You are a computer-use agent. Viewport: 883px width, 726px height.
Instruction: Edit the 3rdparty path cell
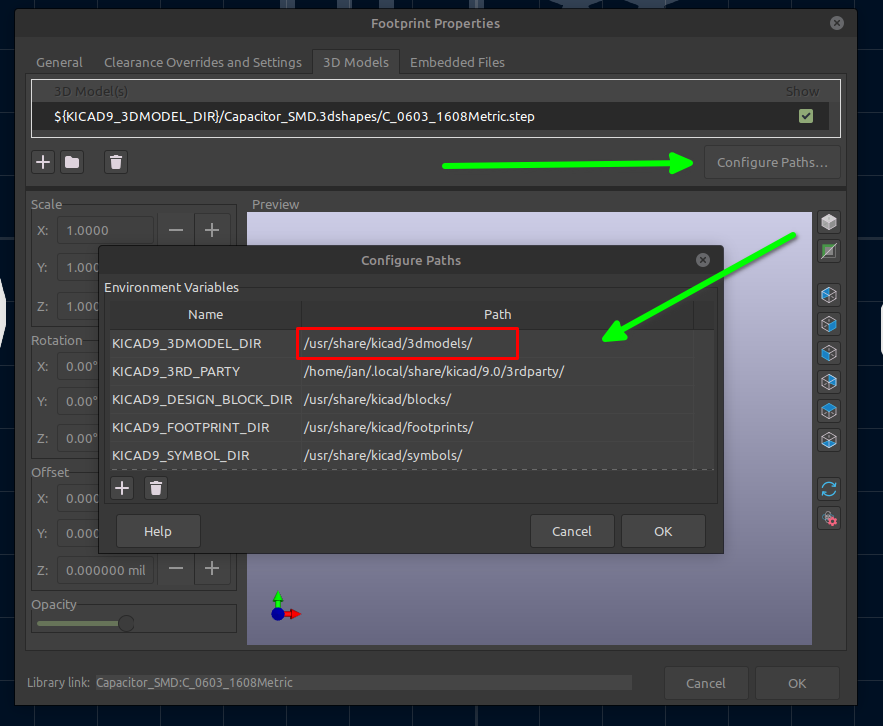497,372
